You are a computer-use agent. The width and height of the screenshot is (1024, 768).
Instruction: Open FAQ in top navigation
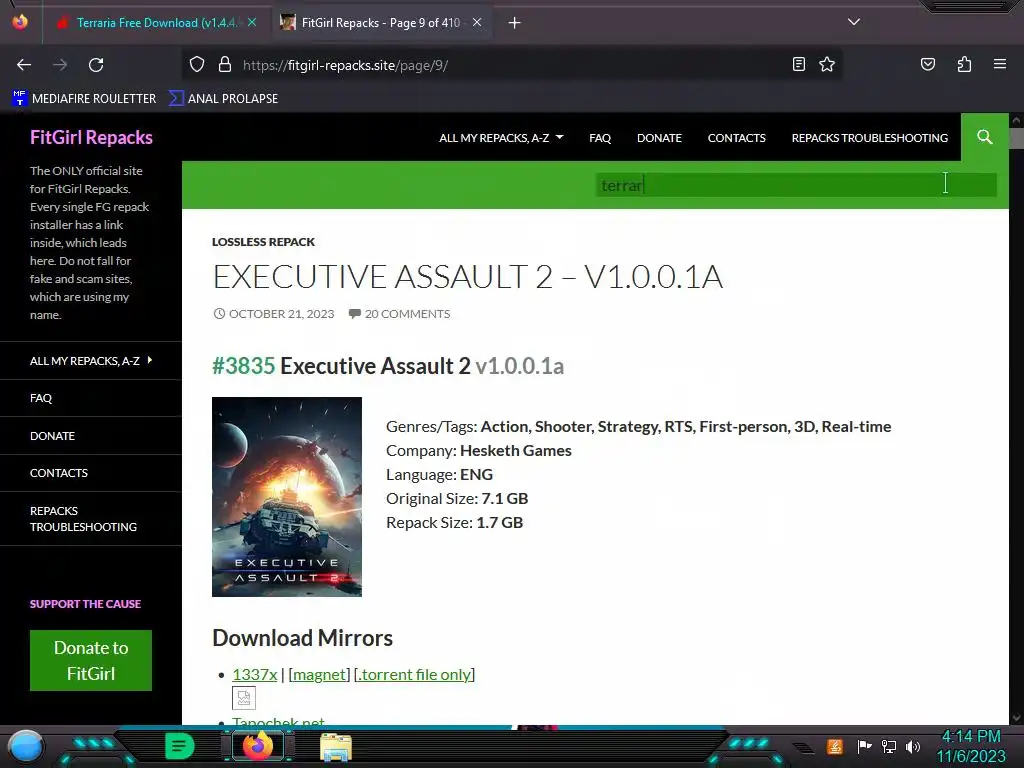click(600, 138)
